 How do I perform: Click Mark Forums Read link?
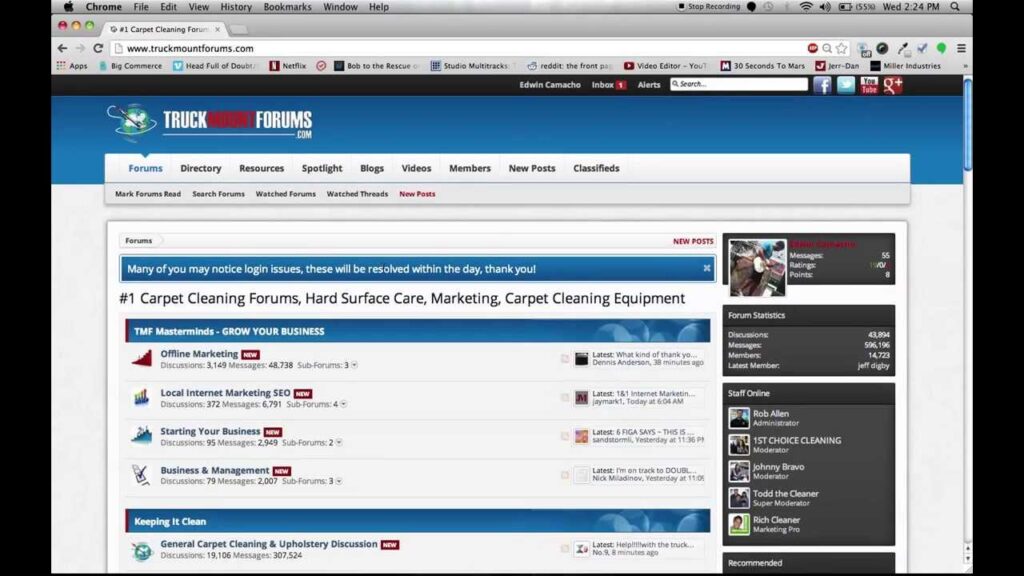[x=148, y=194]
